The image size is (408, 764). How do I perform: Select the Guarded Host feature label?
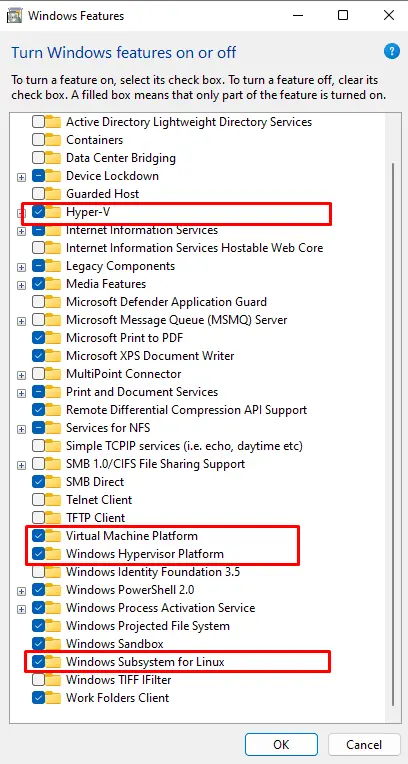pyautogui.click(x=102, y=194)
